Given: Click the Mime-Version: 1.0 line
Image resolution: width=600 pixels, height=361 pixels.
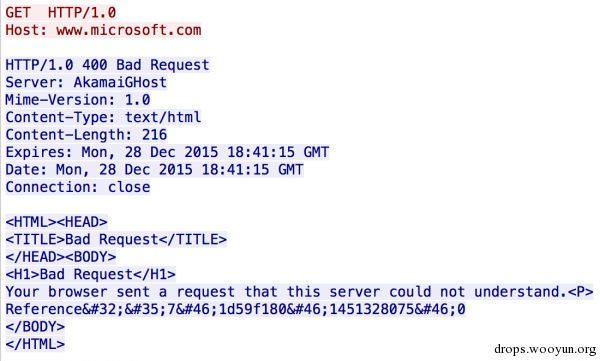Looking at the screenshot, I should click(x=78, y=100).
